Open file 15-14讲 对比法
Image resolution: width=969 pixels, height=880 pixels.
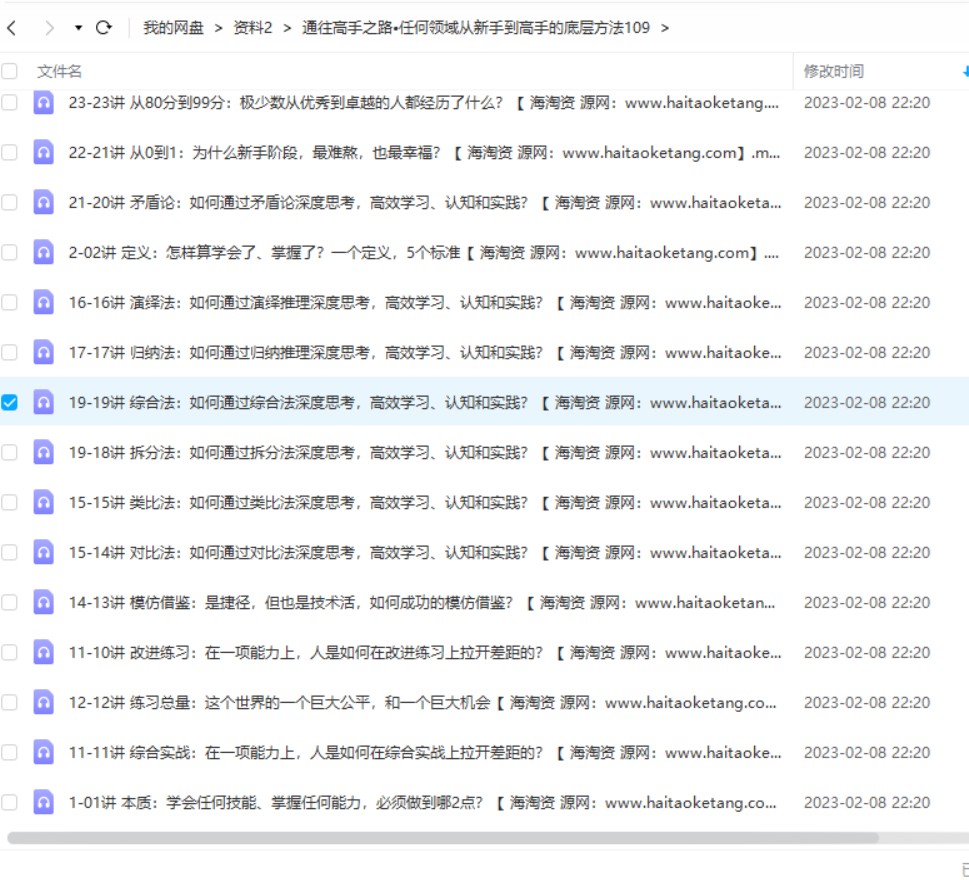(x=425, y=552)
